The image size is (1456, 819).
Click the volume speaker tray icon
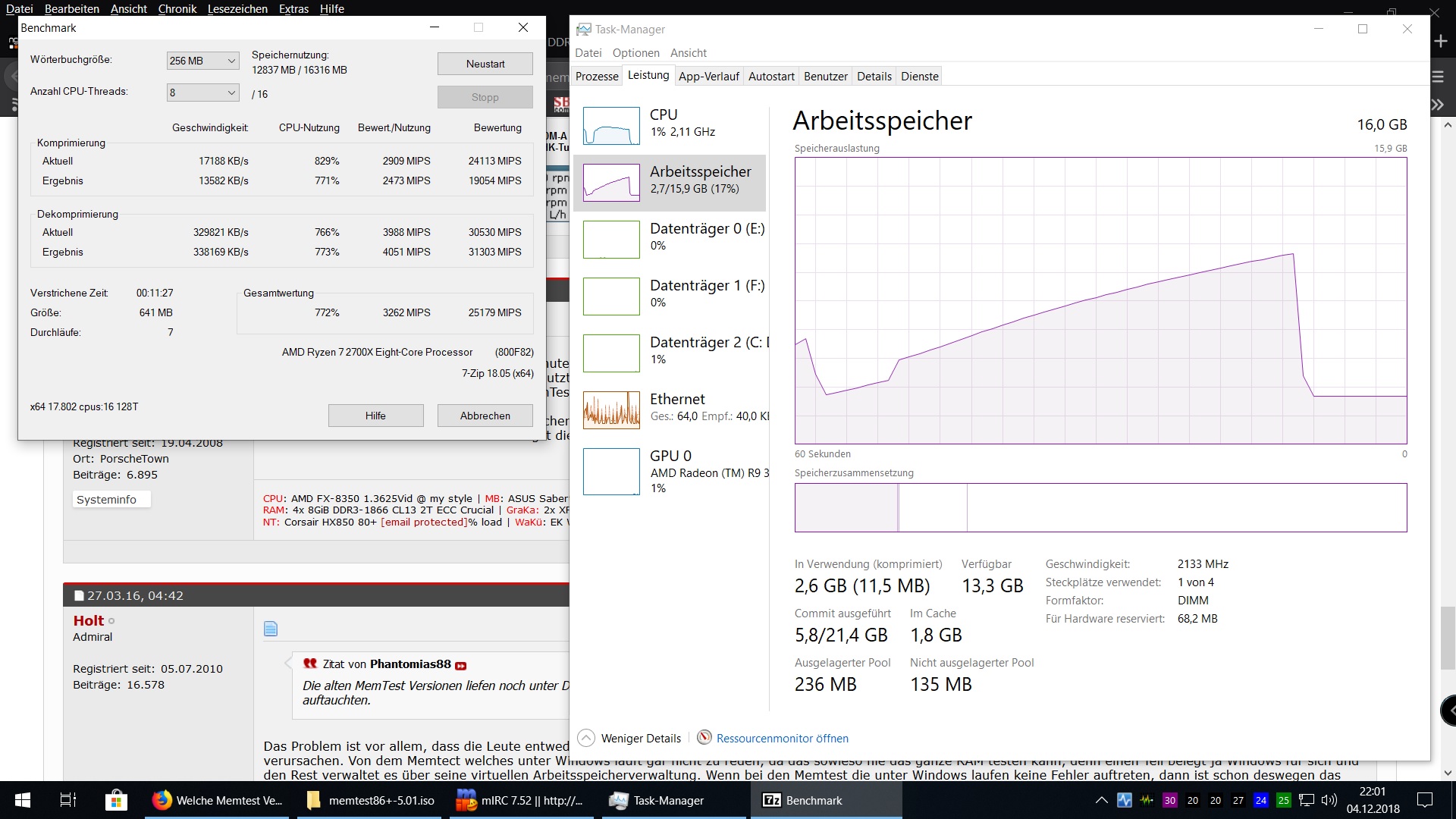[1329, 800]
